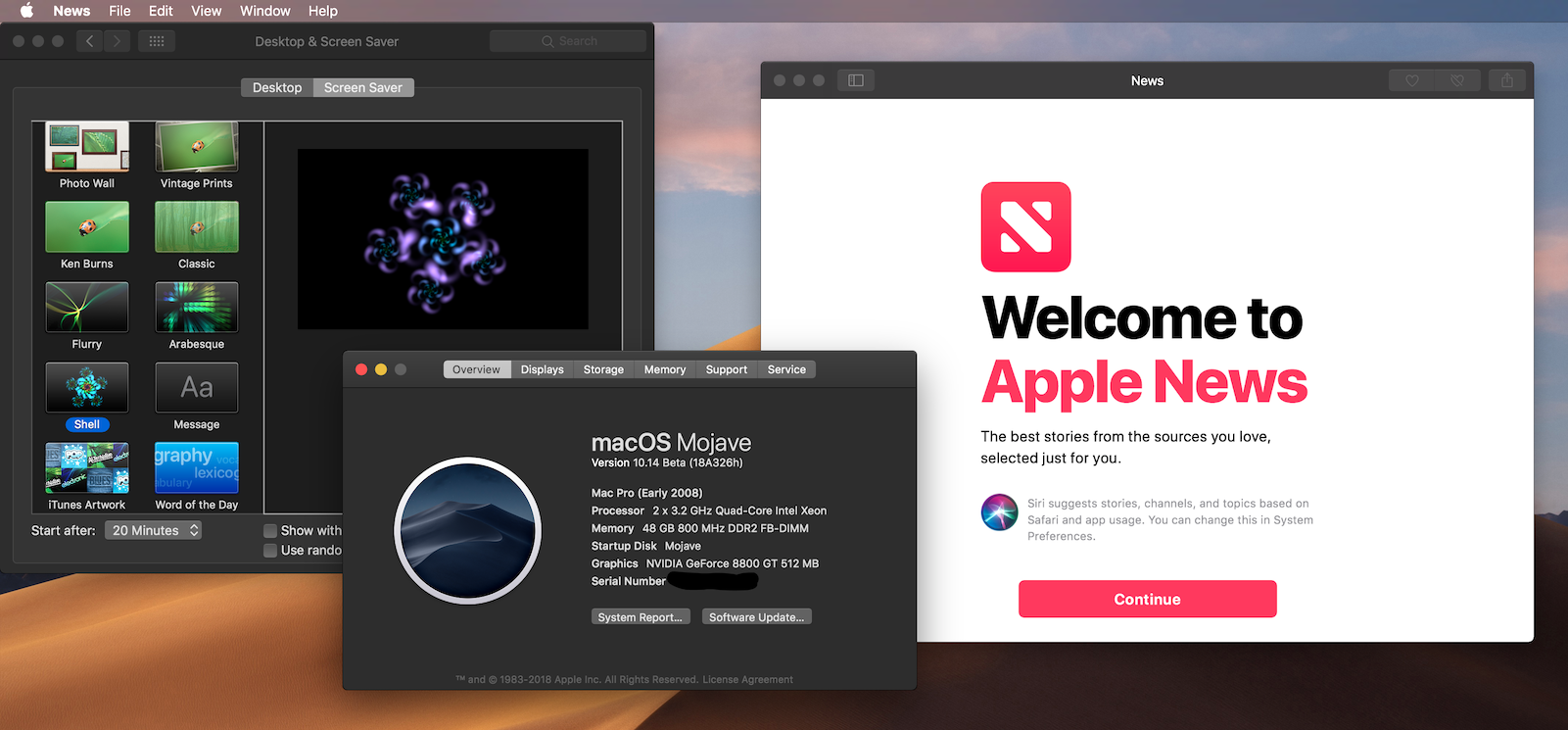This screenshot has width=1568, height=730.
Task: Click the red Apple News logo
Action: click(1025, 226)
